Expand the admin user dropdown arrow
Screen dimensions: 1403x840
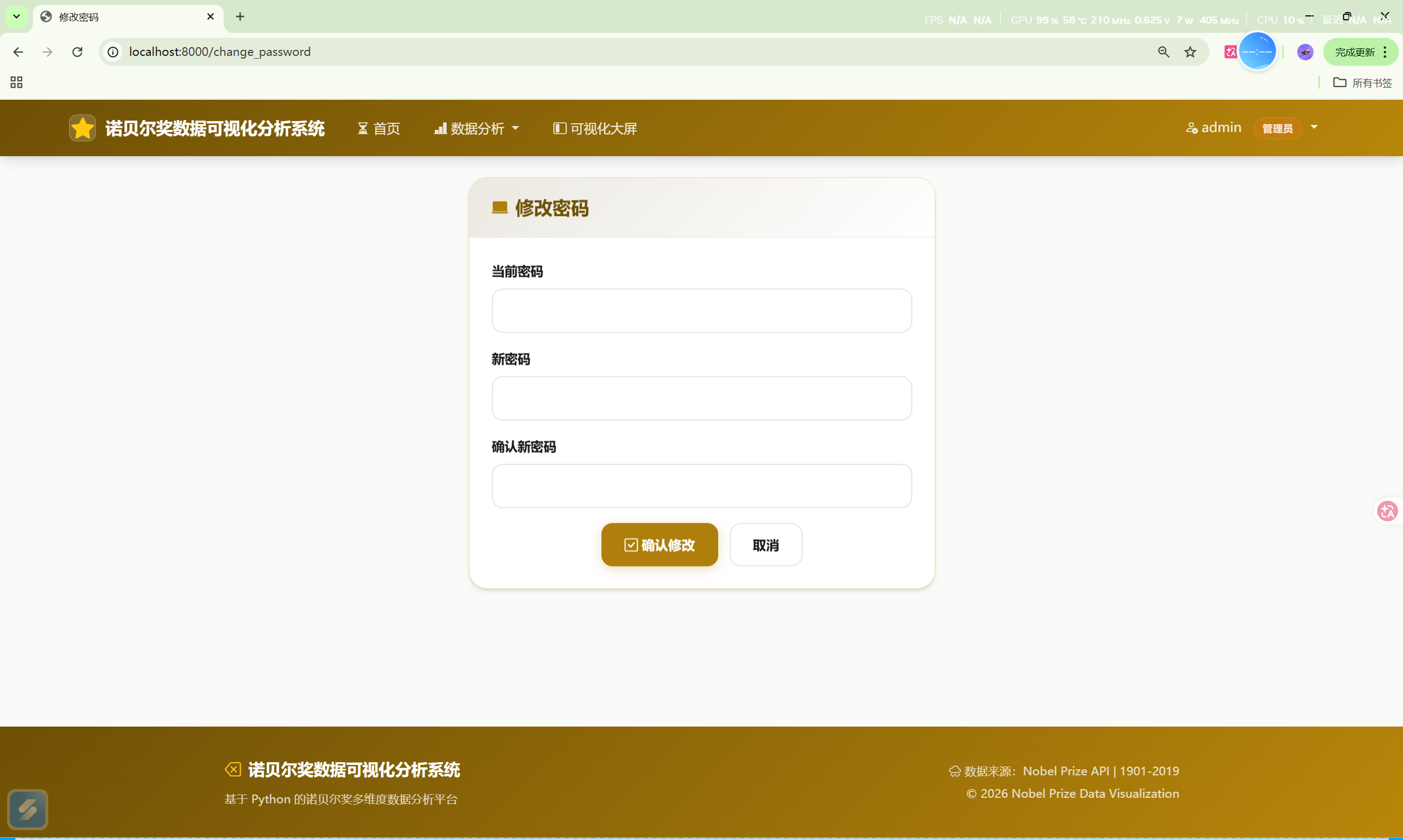[x=1314, y=128]
